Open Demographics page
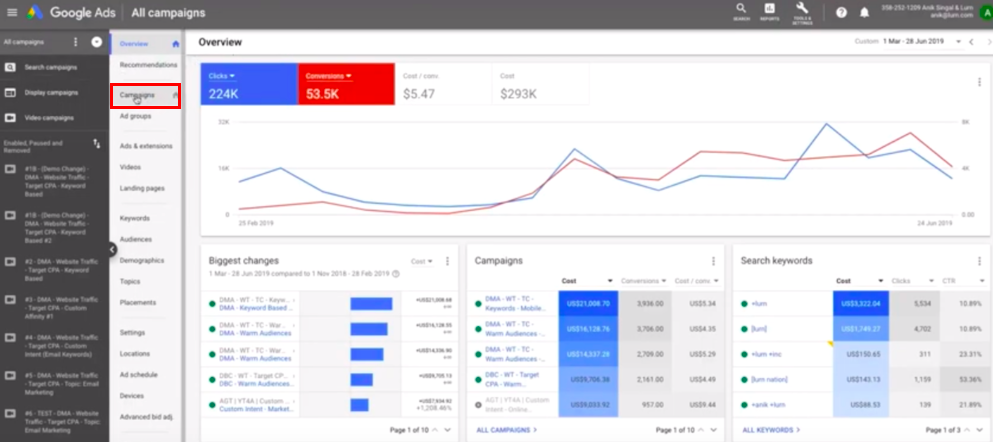Viewport: 993px width, 442px height. click(x=142, y=260)
